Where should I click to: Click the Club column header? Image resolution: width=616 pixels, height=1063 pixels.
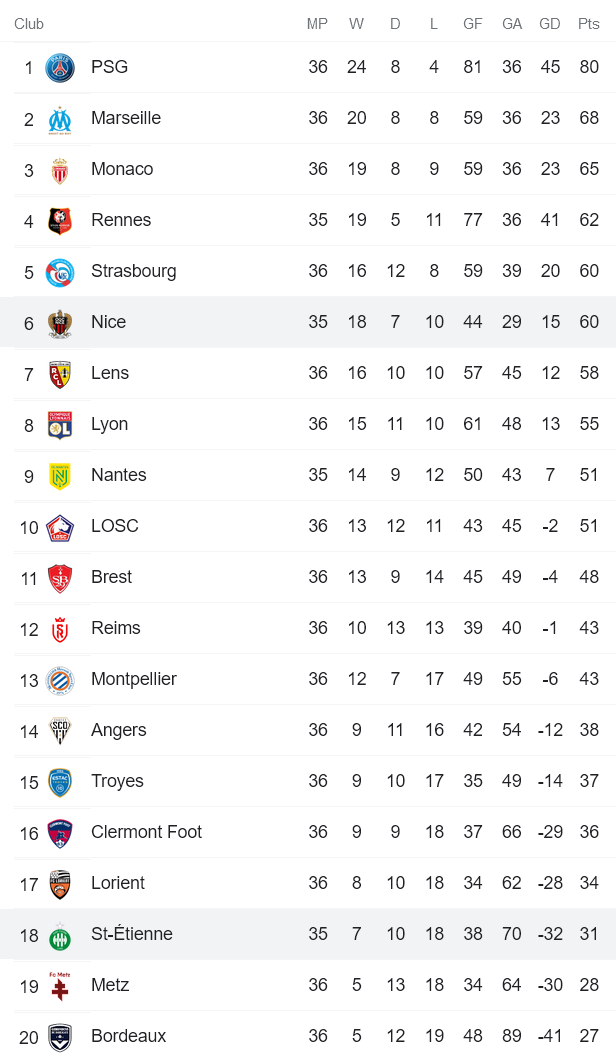[x=29, y=24]
